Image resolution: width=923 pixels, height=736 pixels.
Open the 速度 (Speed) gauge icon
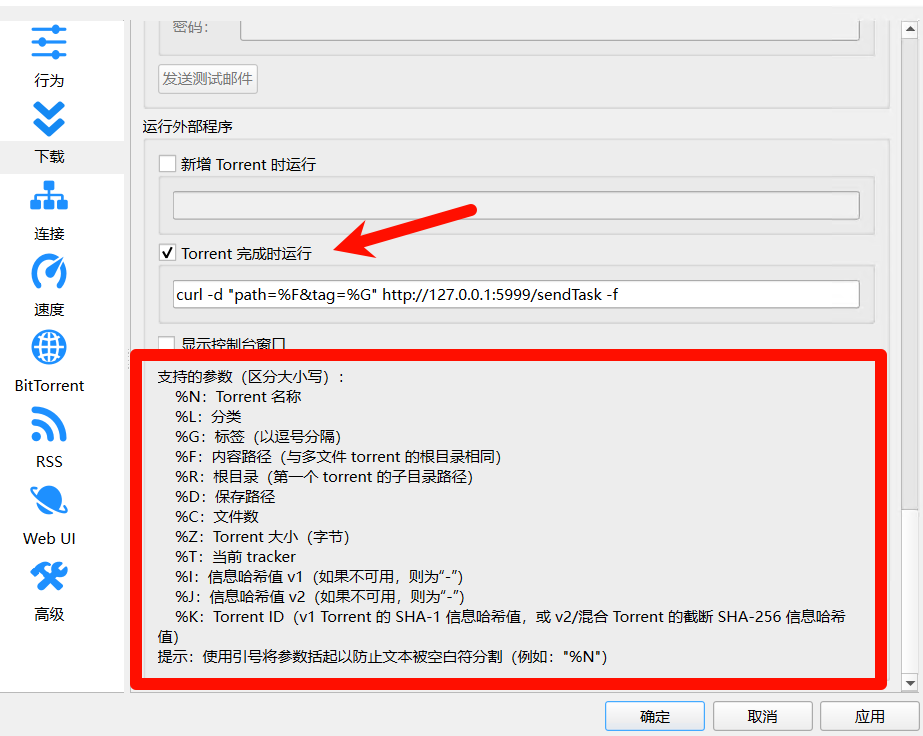click(49, 271)
